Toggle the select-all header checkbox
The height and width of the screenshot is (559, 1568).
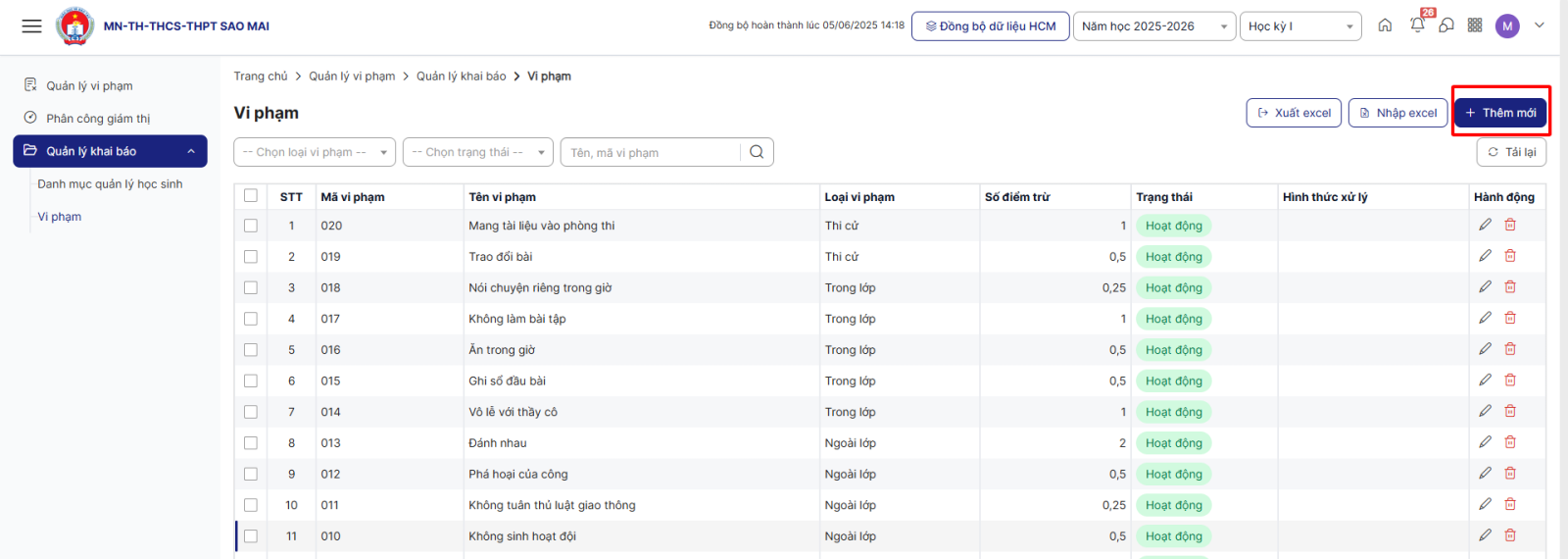tap(251, 196)
